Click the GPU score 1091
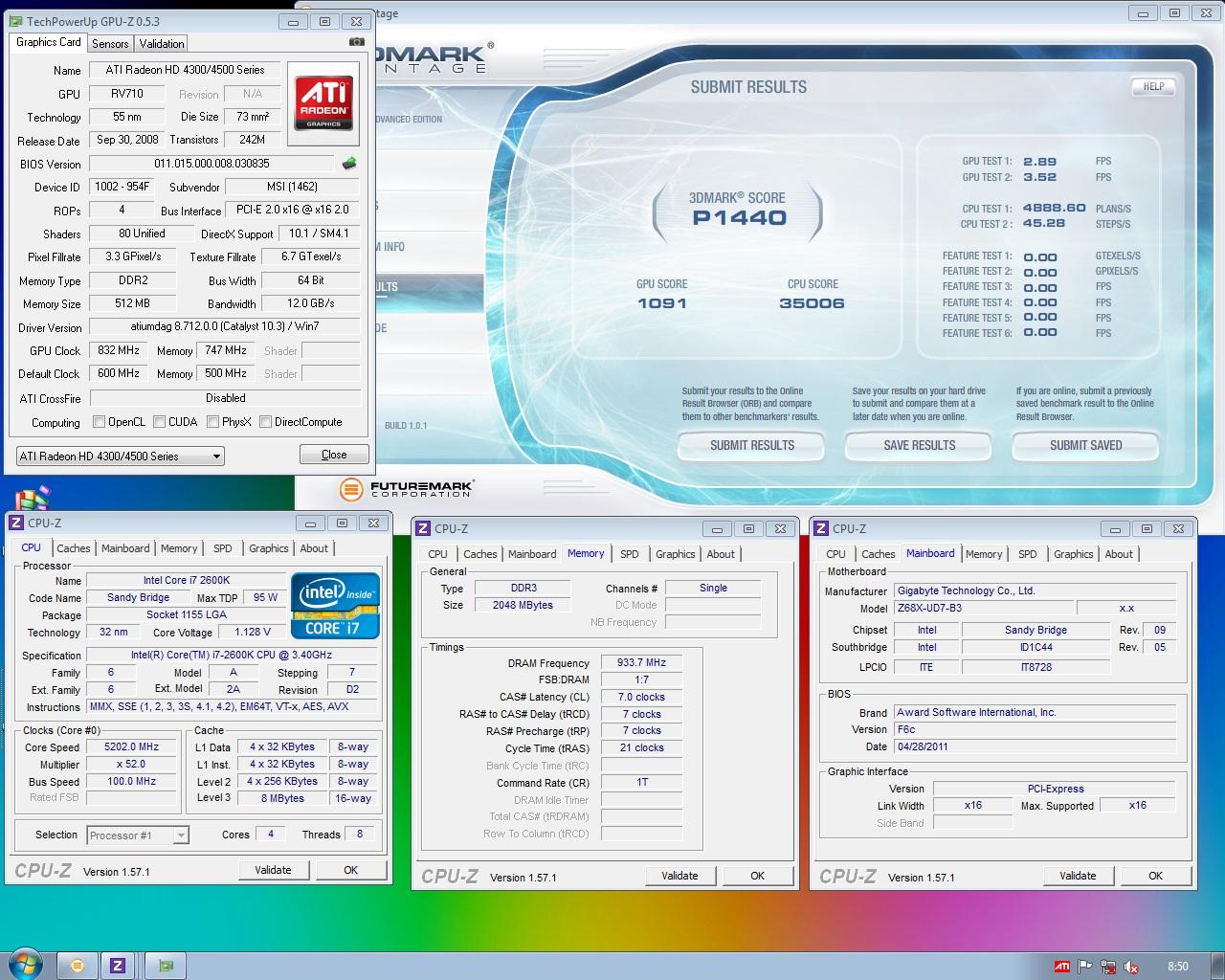The image size is (1225, 980). (662, 303)
